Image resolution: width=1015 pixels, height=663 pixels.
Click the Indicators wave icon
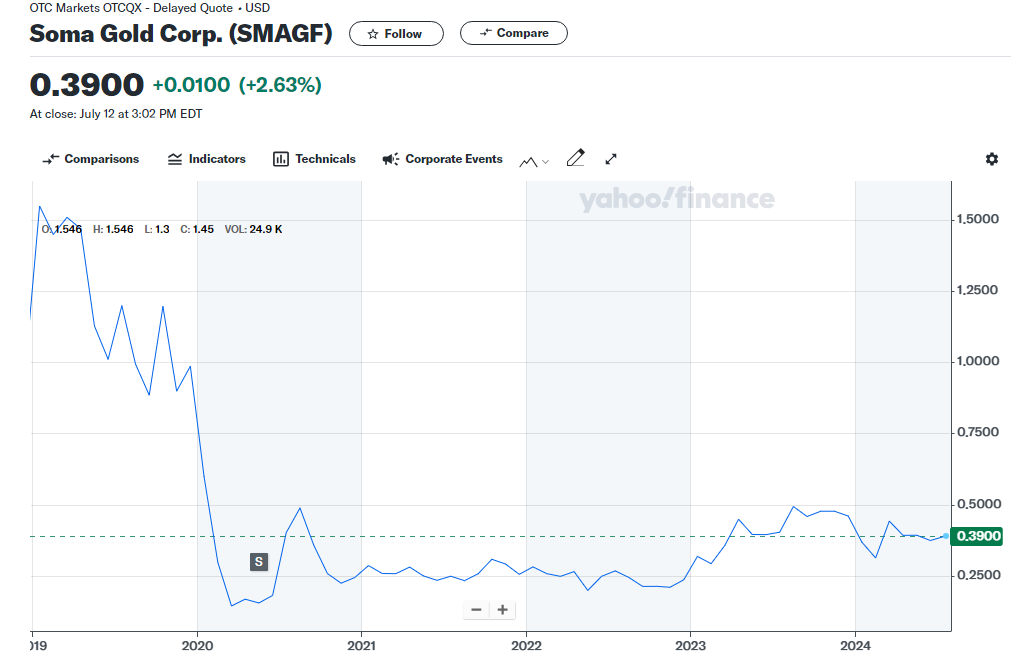coord(175,159)
